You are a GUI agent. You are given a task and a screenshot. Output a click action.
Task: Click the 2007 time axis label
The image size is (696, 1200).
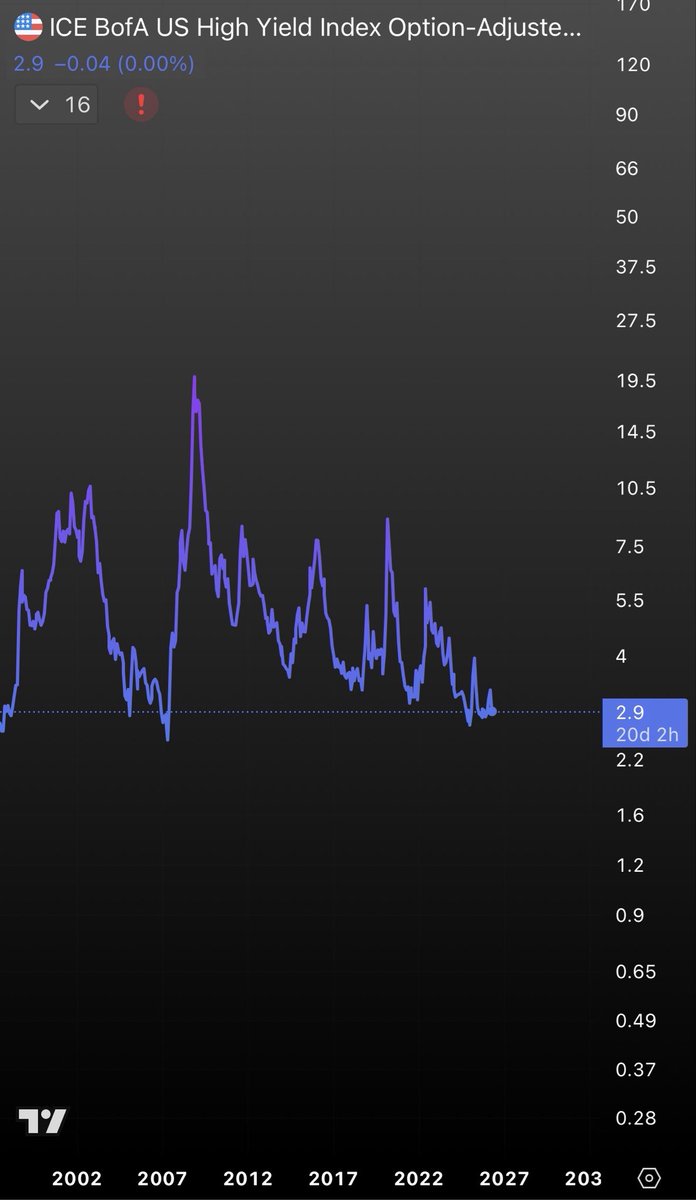[162, 1178]
